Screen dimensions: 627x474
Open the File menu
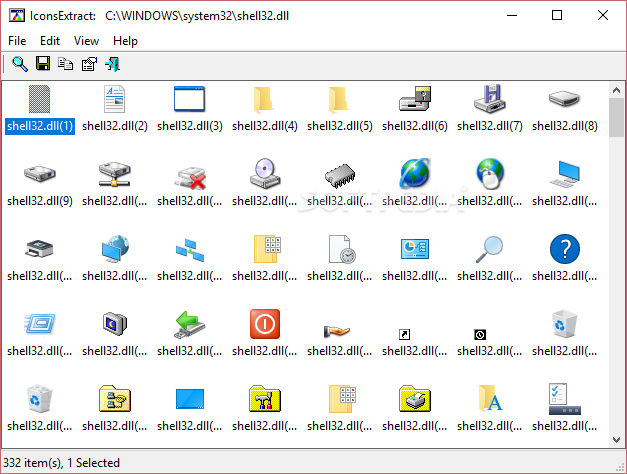click(x=17, y=41)
